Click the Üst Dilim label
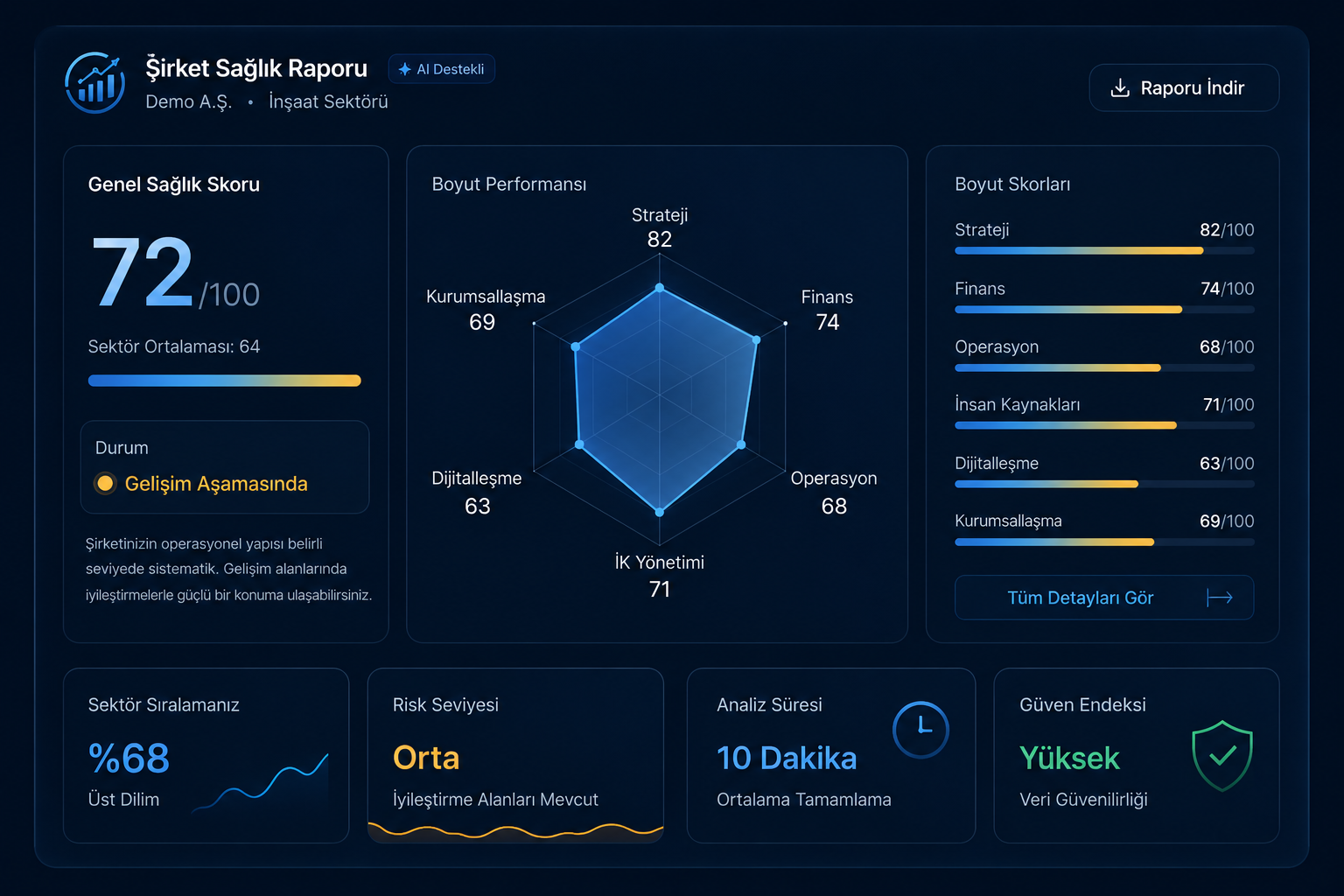 (123, 800)
